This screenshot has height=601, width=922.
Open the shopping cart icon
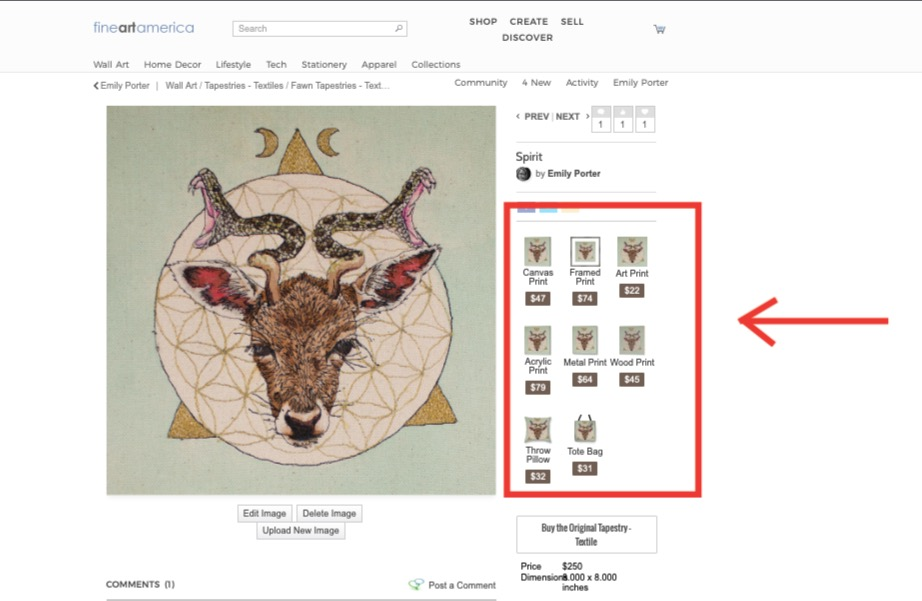659,29
